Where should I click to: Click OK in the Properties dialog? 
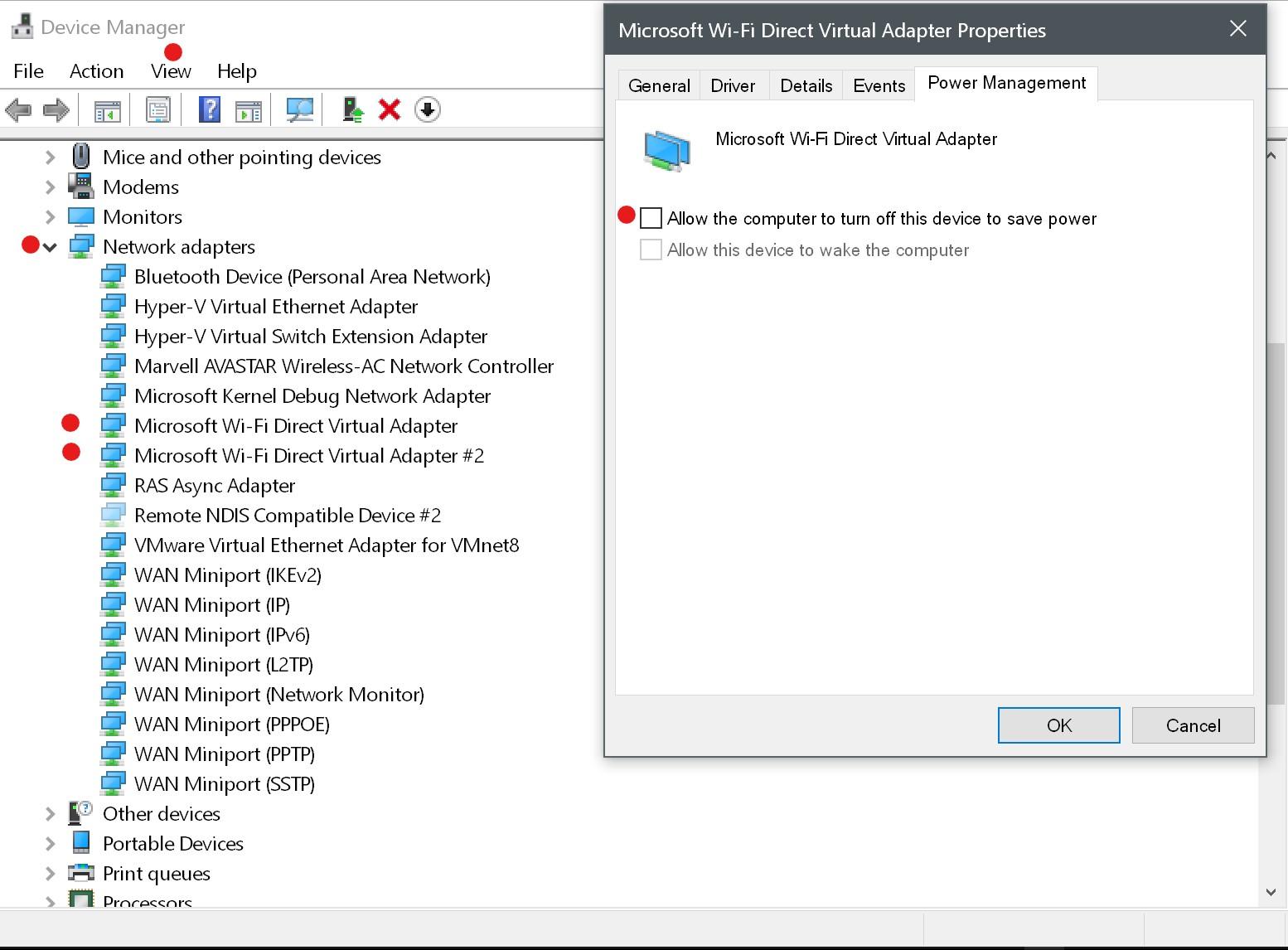click(1058, 725)
